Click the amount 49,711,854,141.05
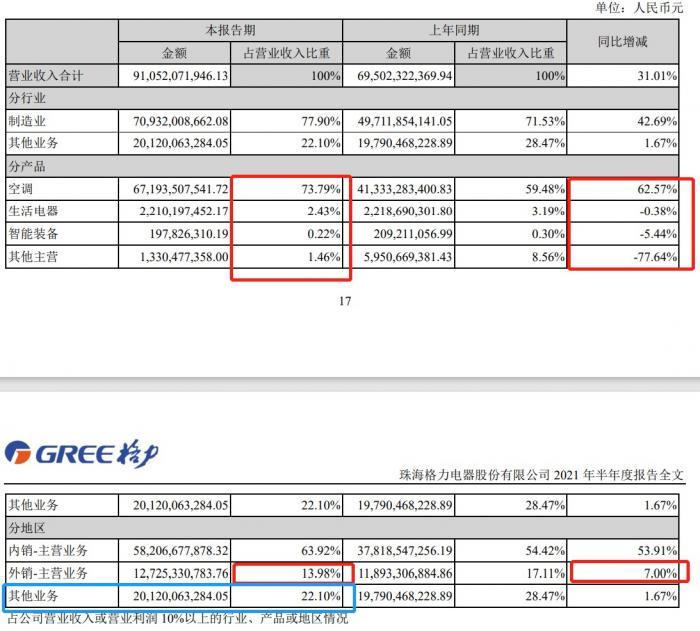 (x=404, y=121)
